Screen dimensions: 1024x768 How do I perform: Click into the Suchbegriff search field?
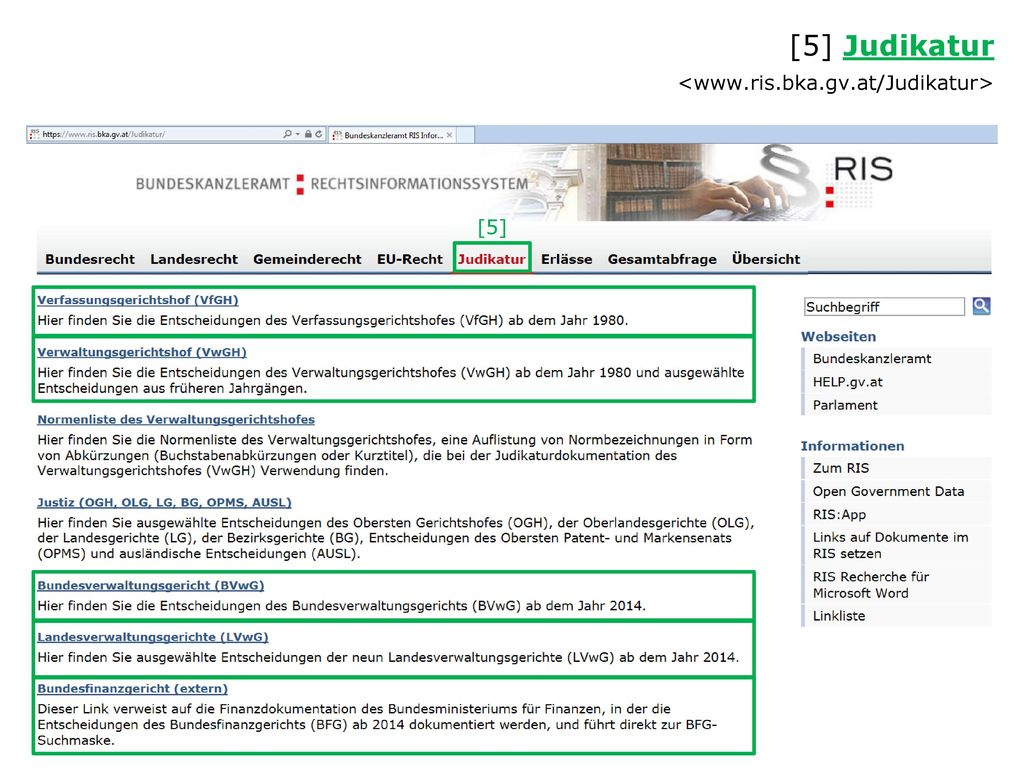[x=884, y=306]
